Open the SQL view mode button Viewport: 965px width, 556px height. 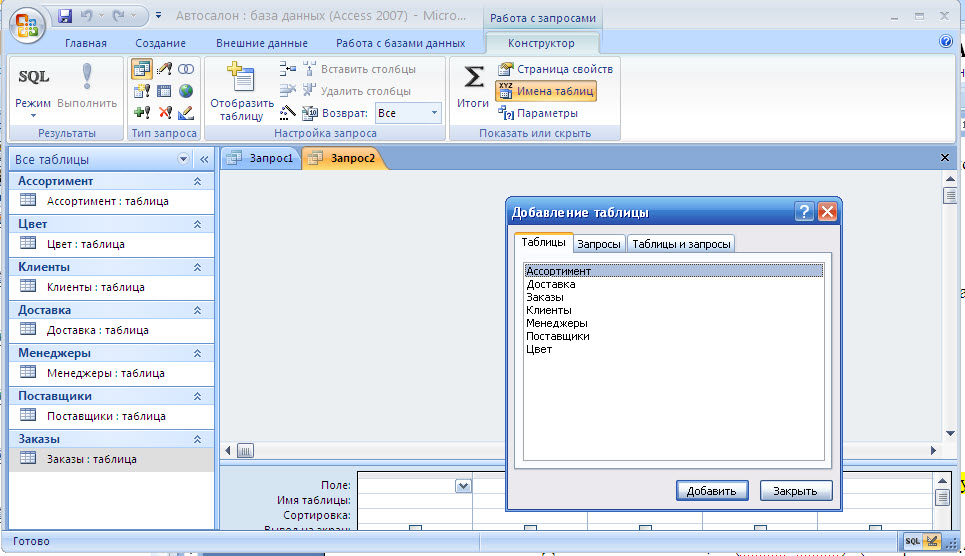[33, 77]
